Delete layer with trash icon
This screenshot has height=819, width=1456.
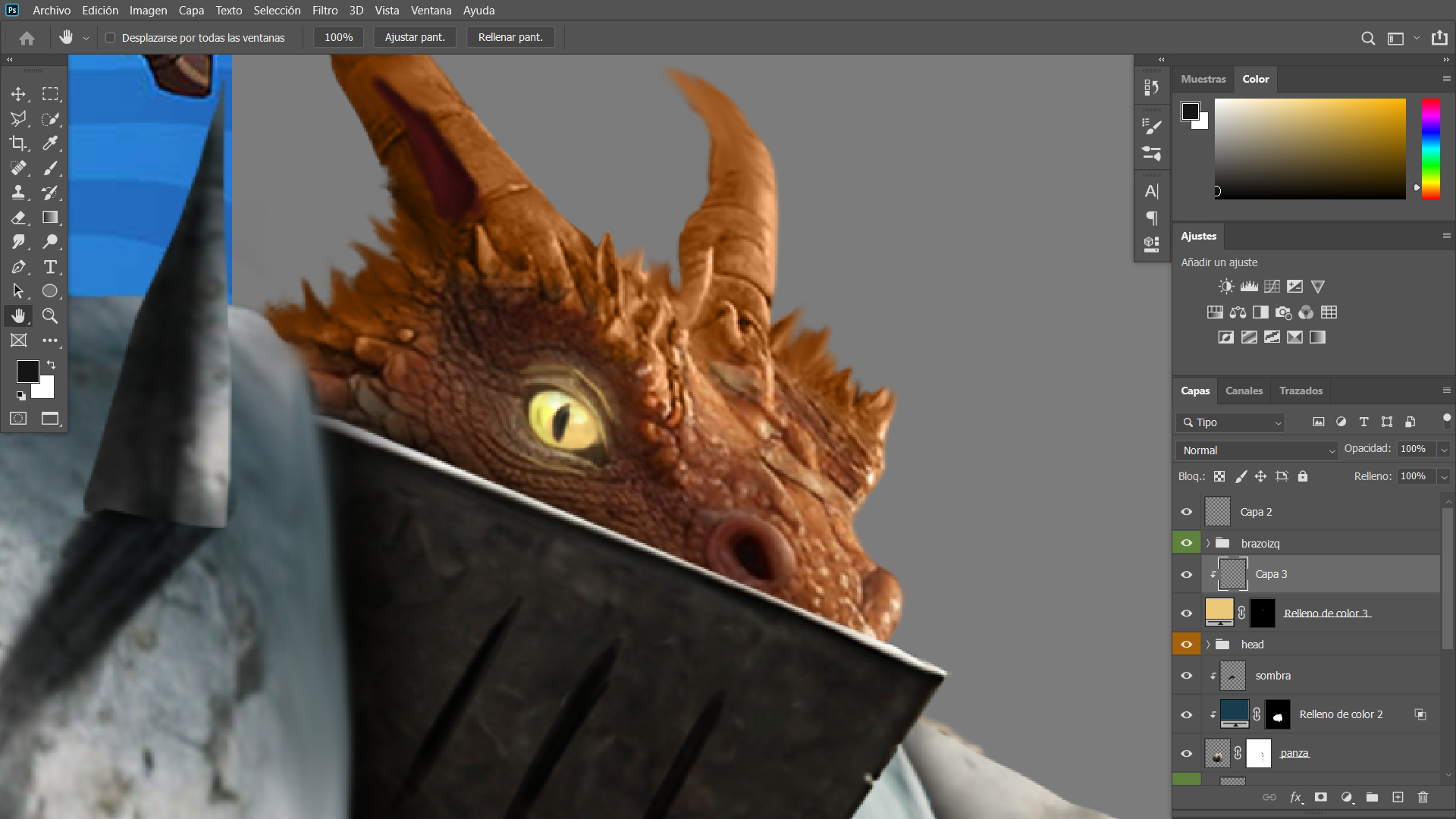(1423, 797)
